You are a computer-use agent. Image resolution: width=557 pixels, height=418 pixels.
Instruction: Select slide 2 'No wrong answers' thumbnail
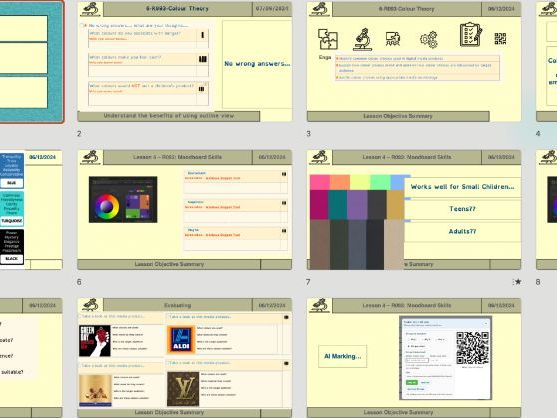click(185, 62)
